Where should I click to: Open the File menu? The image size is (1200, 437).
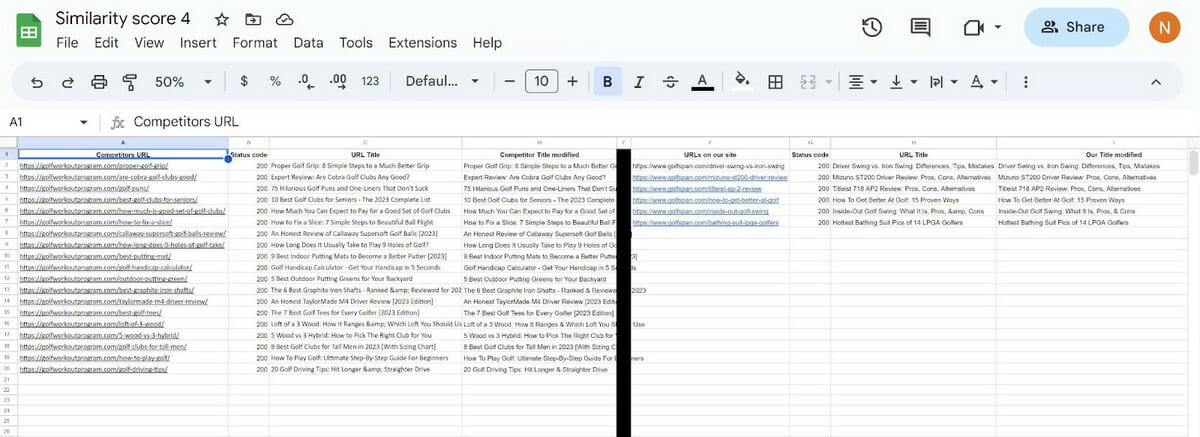[67, 43]
